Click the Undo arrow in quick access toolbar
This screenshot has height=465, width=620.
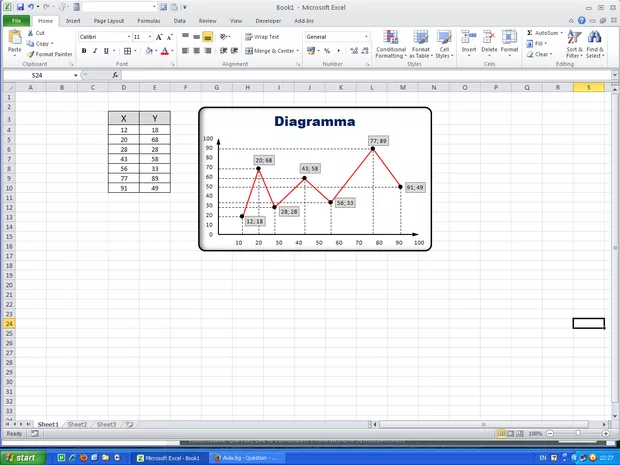coord(31,7)
